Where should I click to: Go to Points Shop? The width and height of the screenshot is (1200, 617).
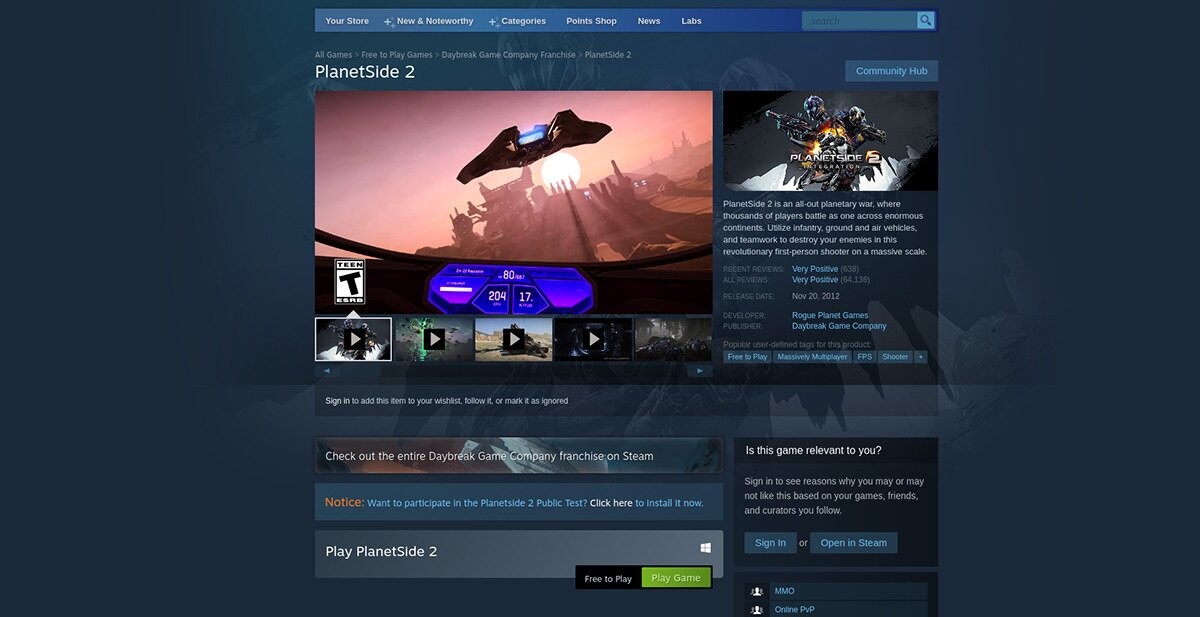pos(591,21)
